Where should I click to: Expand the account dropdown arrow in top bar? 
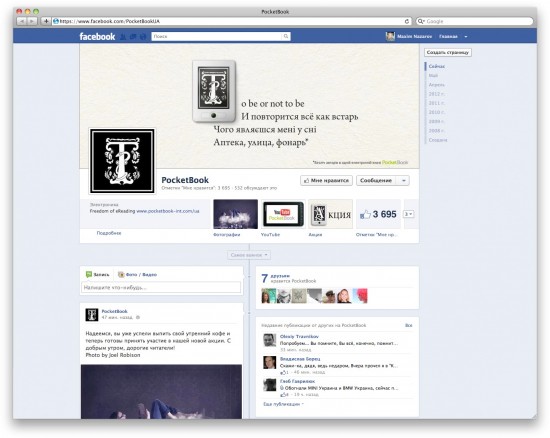(x=466, y=36)
